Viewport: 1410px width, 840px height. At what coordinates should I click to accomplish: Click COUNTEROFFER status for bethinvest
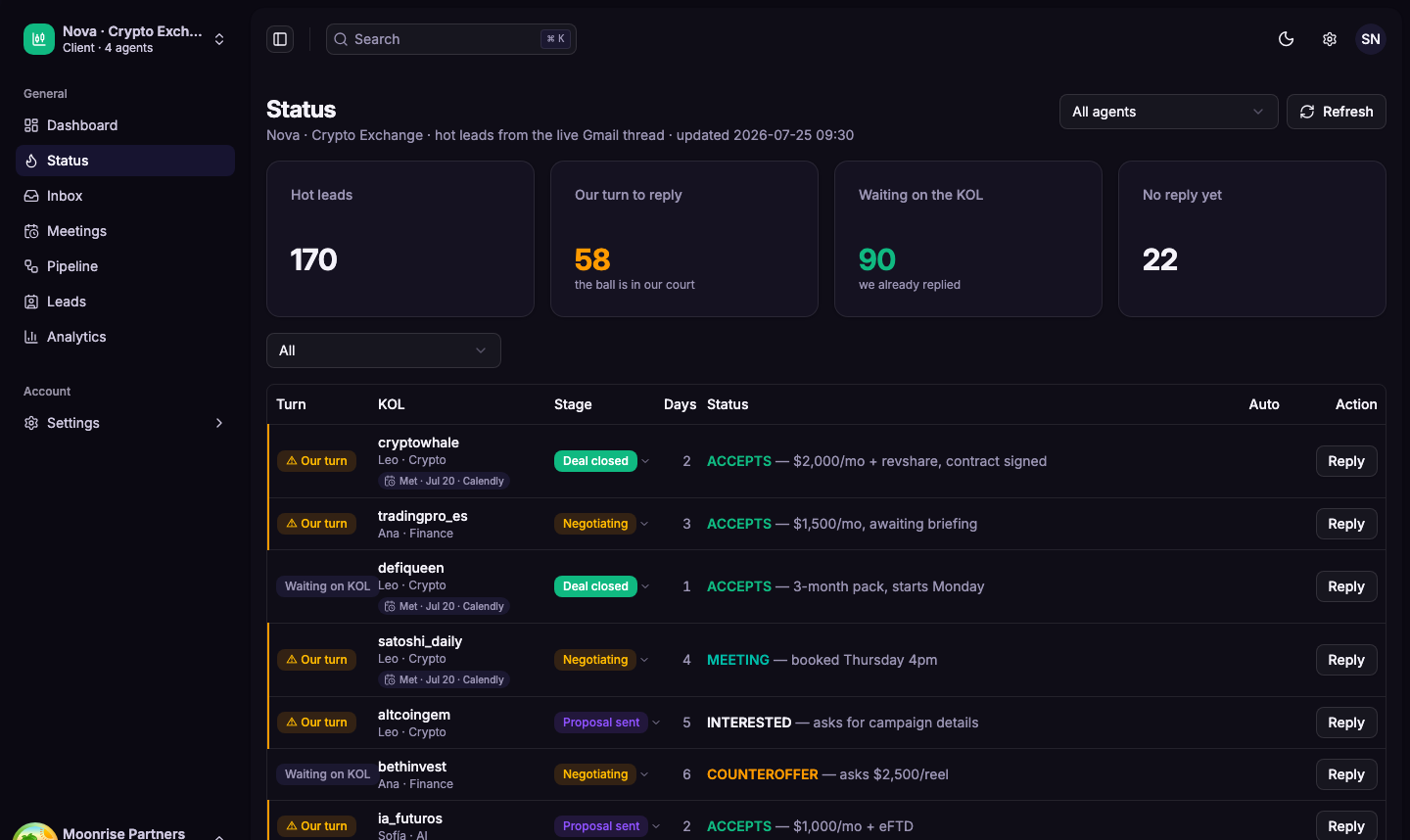coord(763,774)
